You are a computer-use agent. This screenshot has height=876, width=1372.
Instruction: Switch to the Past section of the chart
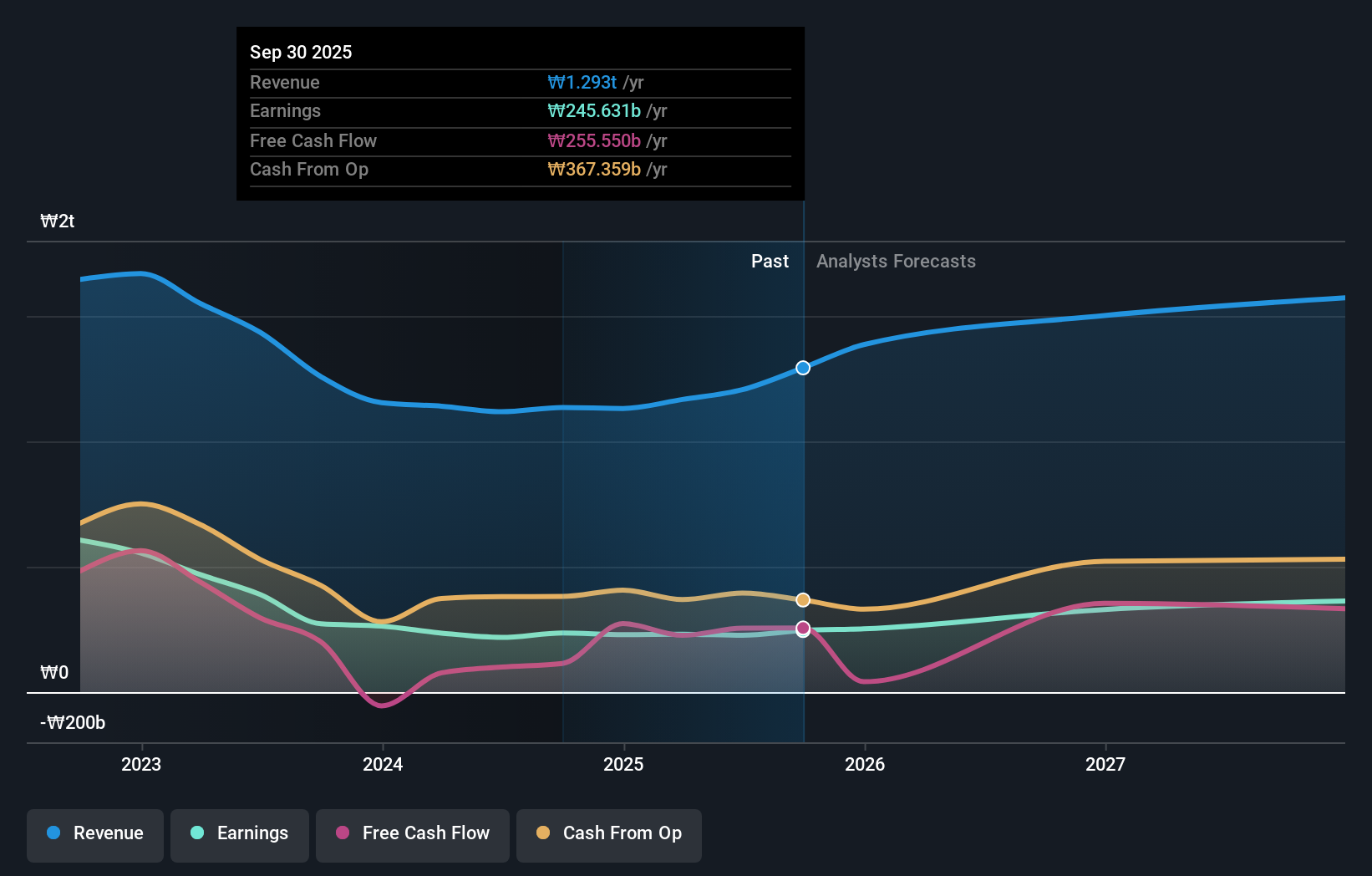pos(770,261)
